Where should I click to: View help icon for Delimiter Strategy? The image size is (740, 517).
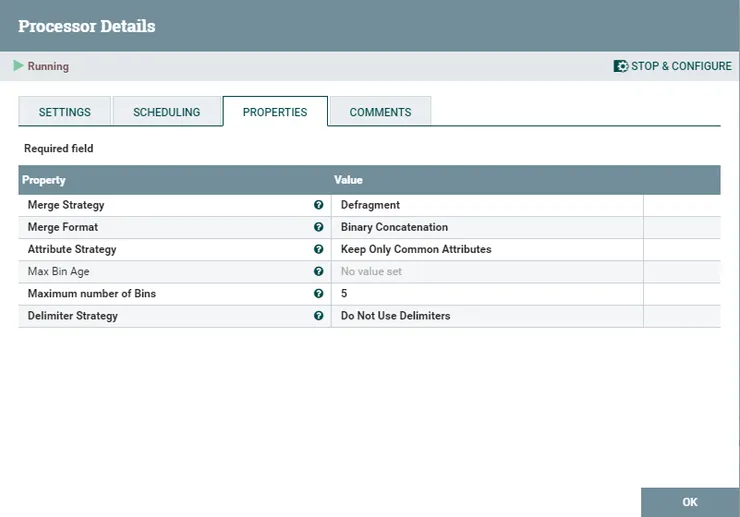[319, 316]
